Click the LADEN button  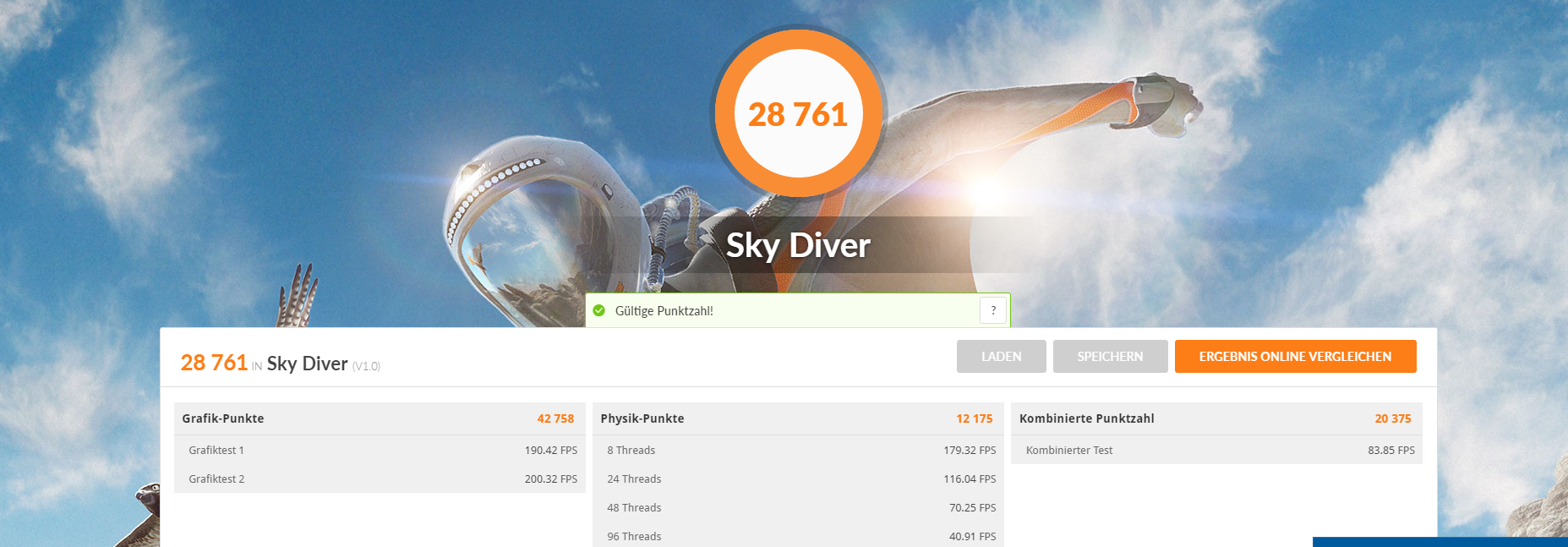point(1002,357)
